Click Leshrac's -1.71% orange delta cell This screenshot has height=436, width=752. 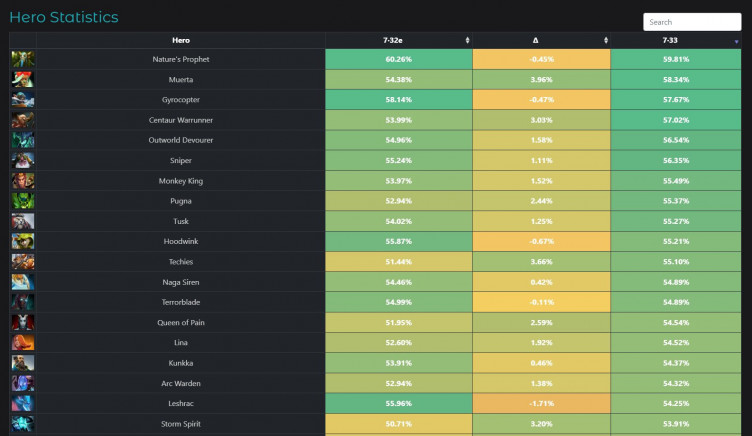(541, 404)
